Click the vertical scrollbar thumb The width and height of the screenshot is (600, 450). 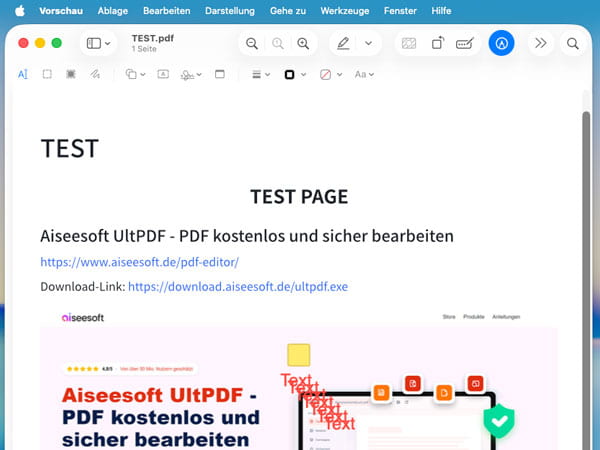pos(586,279)
